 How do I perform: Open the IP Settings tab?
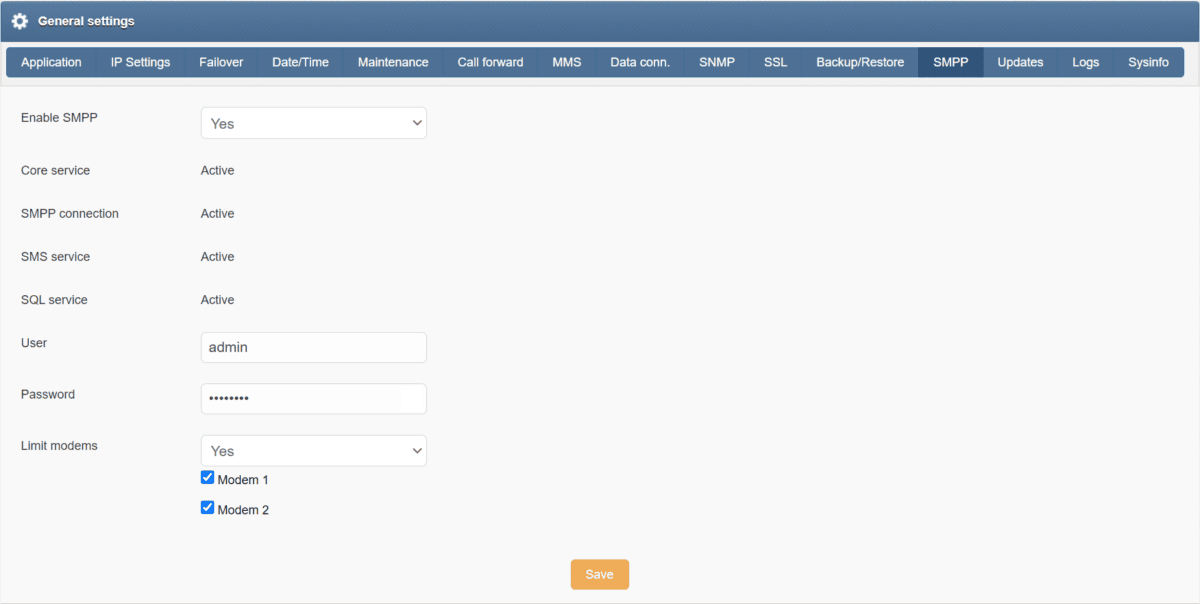point(140,62)
